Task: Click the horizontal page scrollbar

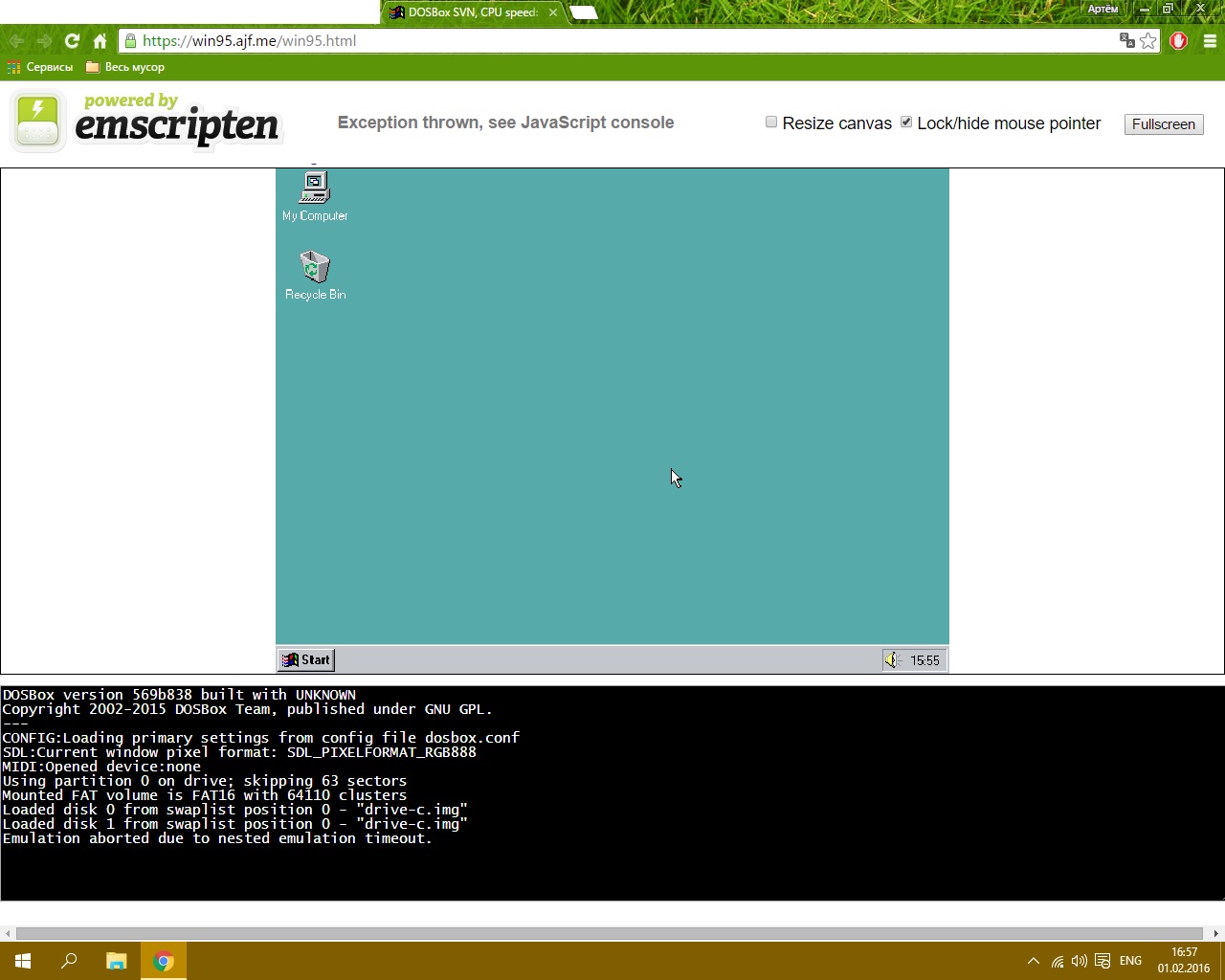Action: [610, 933]
